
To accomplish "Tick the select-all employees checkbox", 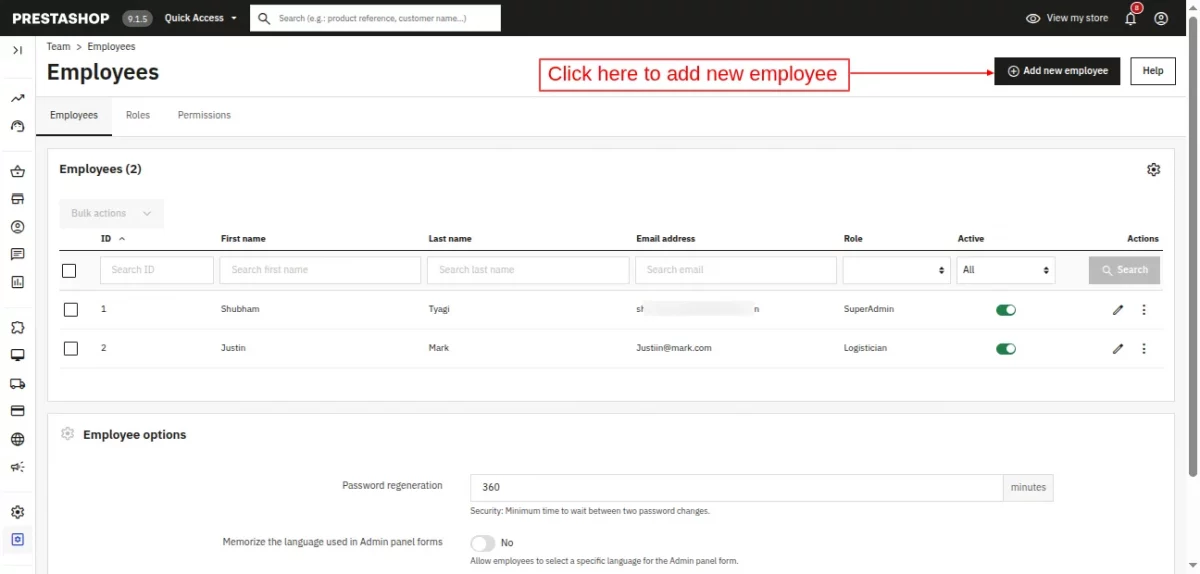I will 69,271.
